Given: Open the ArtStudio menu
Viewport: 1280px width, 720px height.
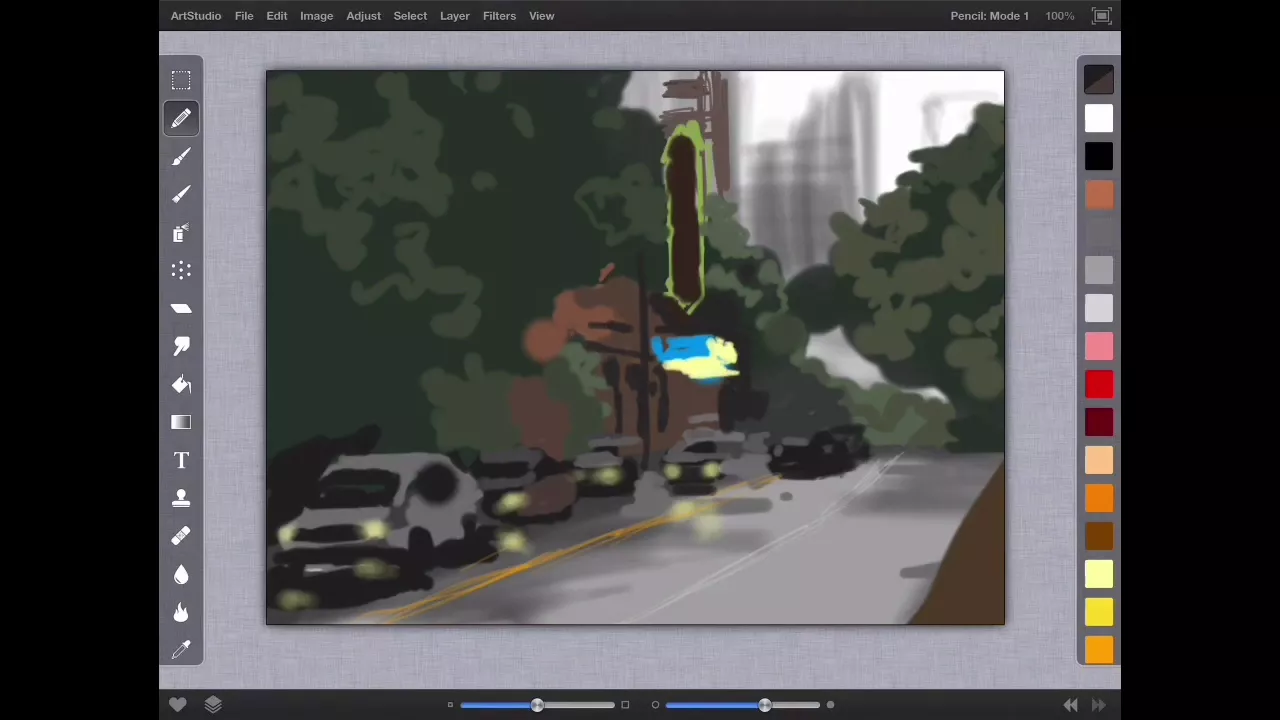Looking at the screenshot, I should pos(196,16).
